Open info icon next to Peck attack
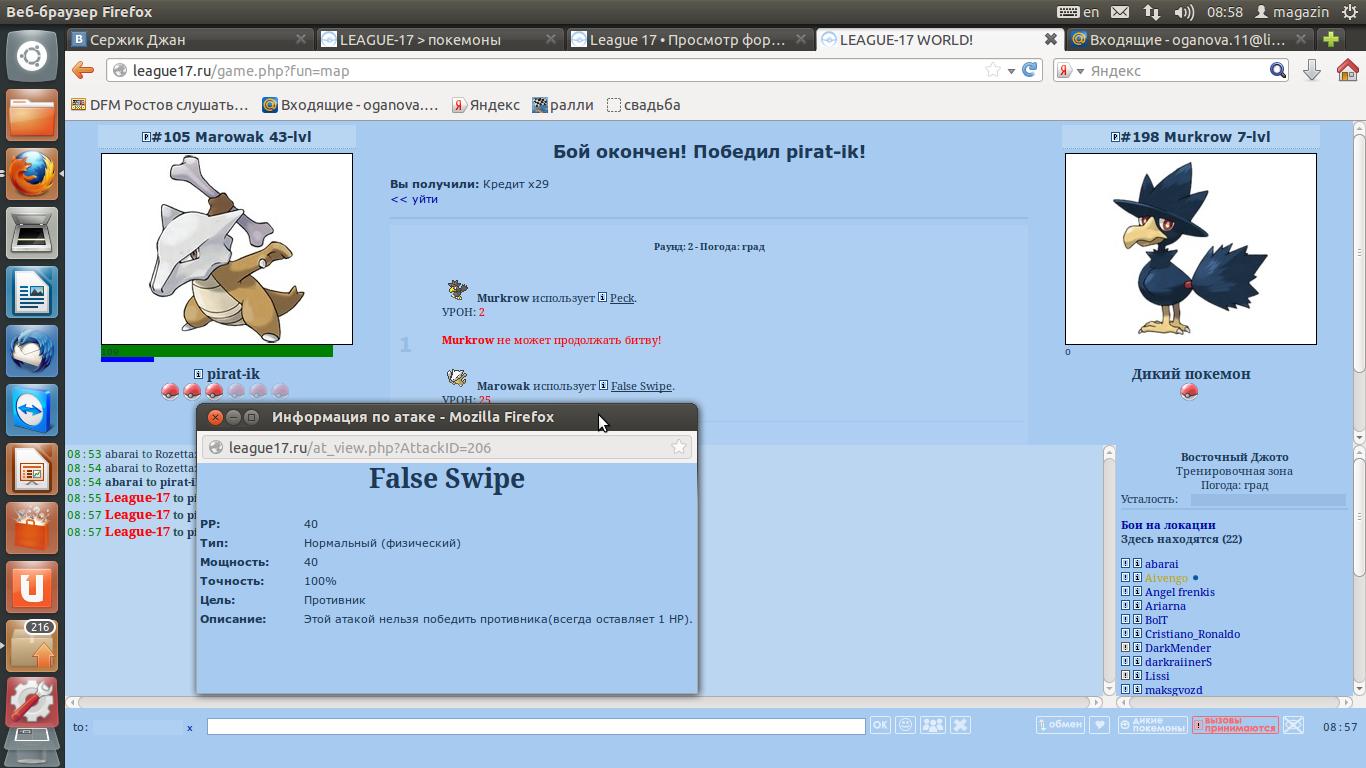 pos(603,297)
